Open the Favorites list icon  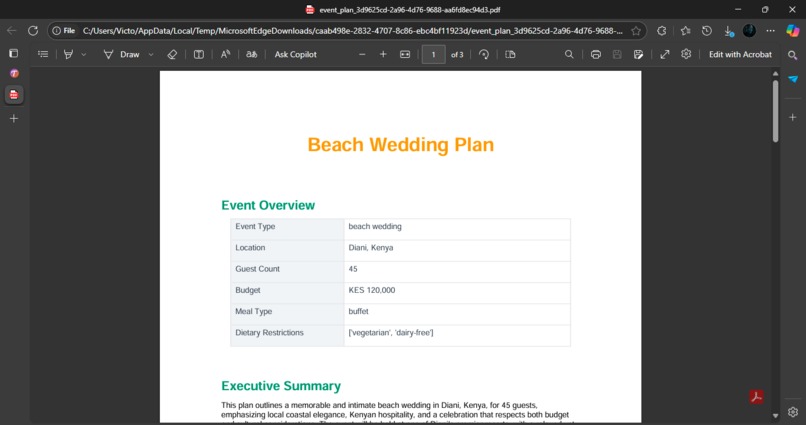[x=685, y=31]
